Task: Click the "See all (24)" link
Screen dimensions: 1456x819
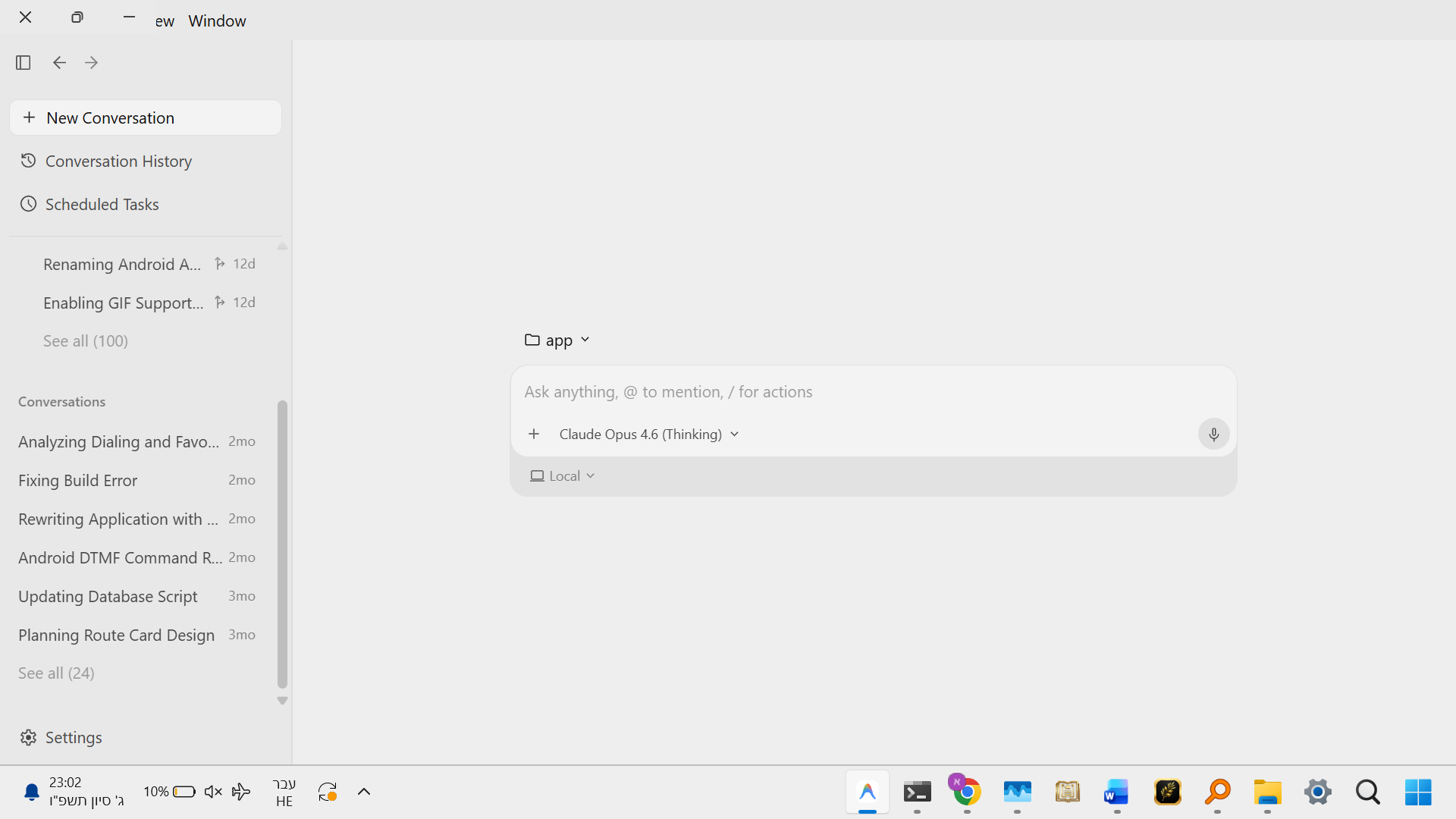Action: (56, 673)
